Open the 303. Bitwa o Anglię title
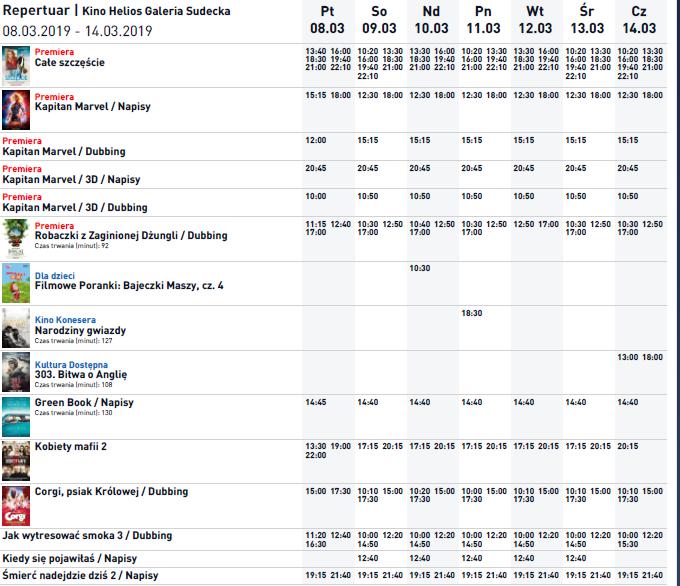Screen dimensions: 680x586 pyautogui.click(x=81, y=375)
